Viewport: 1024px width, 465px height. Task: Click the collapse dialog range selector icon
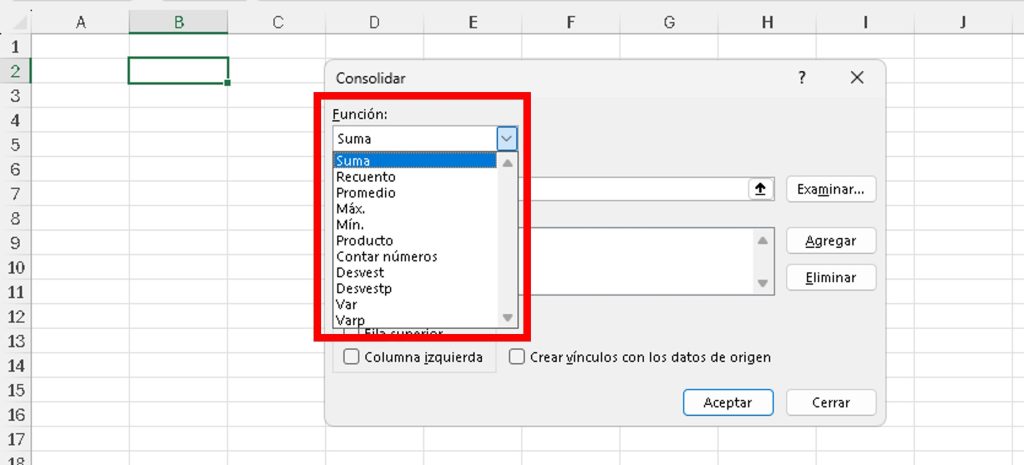pos(762,189)
